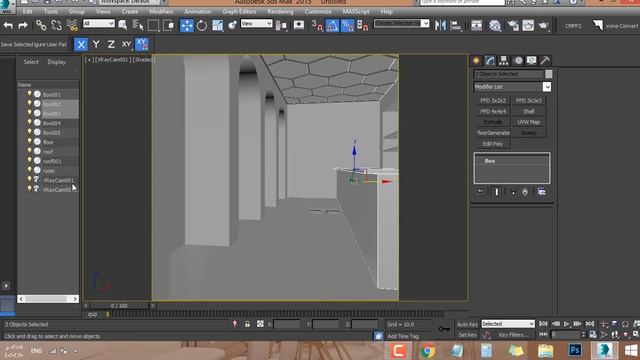Activate the Select and Link tool
This screenshot has height=360, width=640.
40,25
